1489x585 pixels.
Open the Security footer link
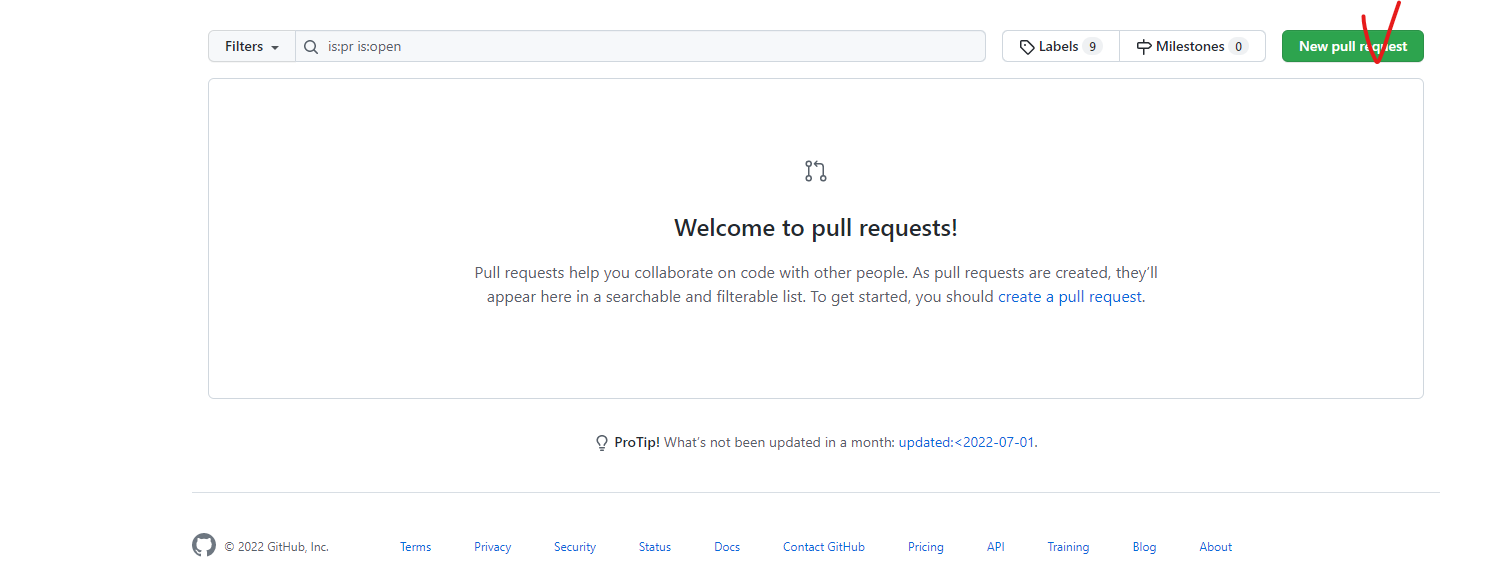[575, 547]
